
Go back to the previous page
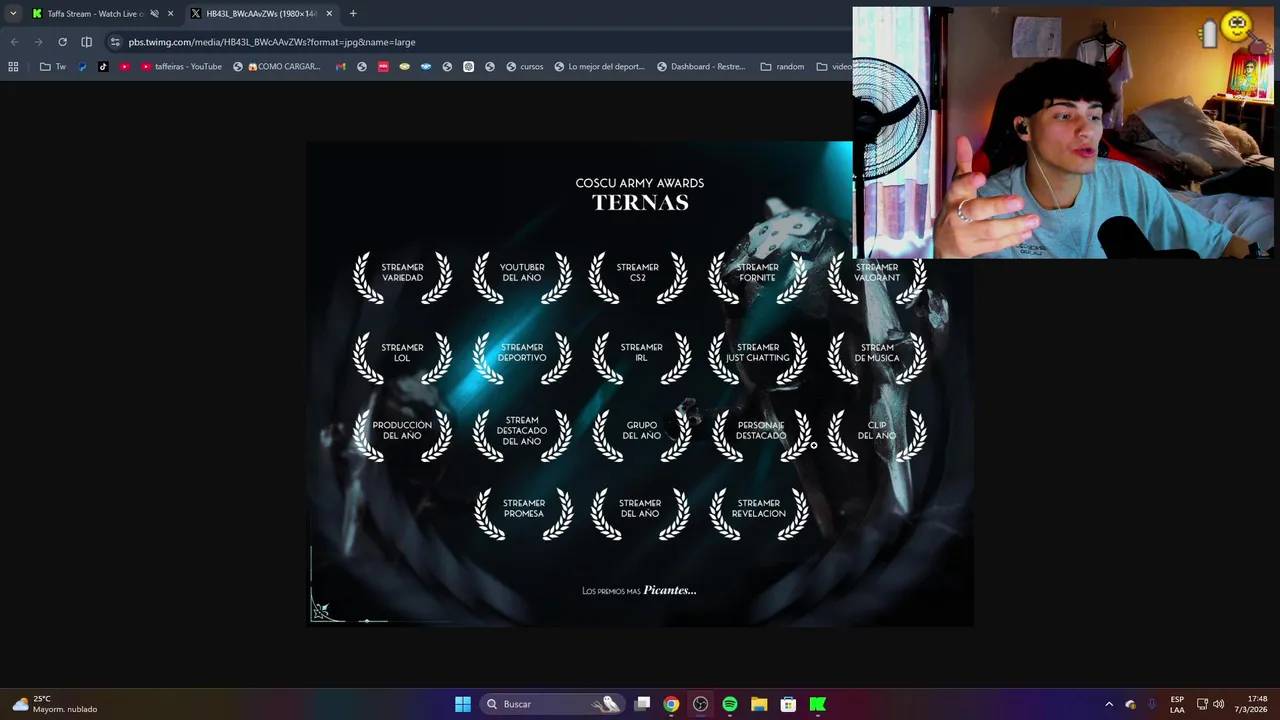coord(14,42)
